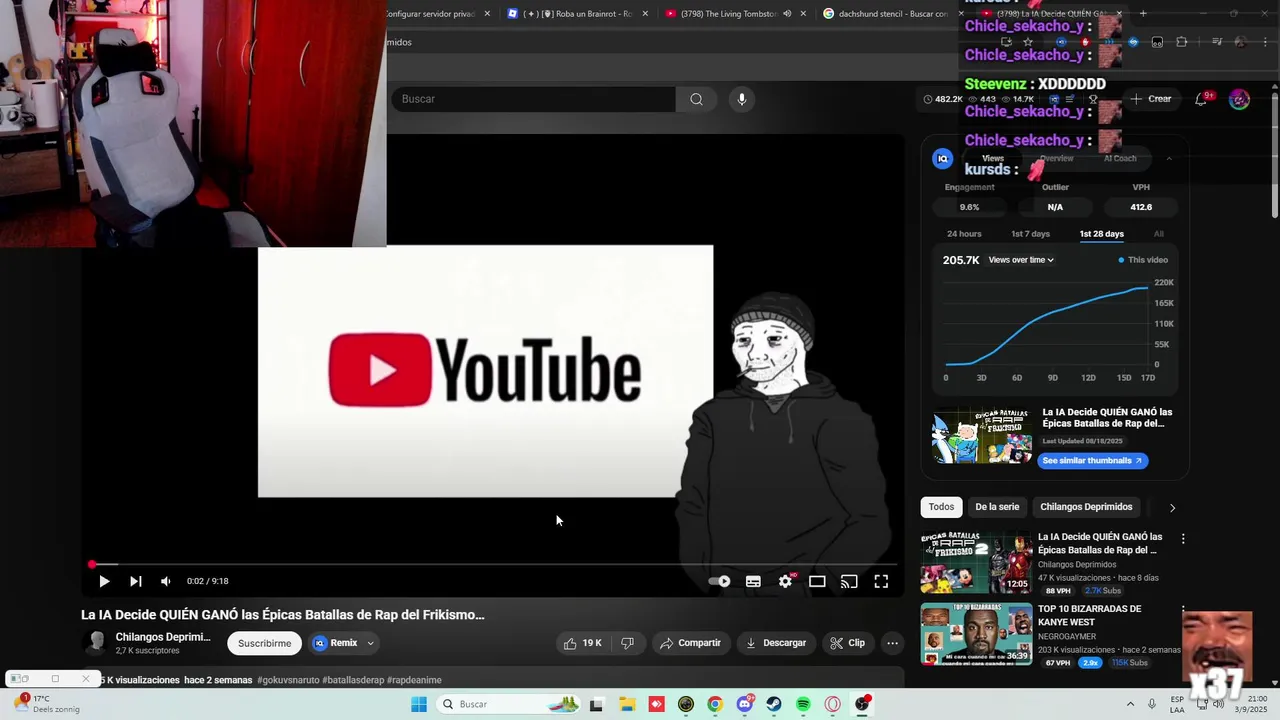Viewport: 1280px width, 720px height.
Task: Open TOP 10 BIZARRADAS DE KANYE WEST thumbnail
Action: 976,634
